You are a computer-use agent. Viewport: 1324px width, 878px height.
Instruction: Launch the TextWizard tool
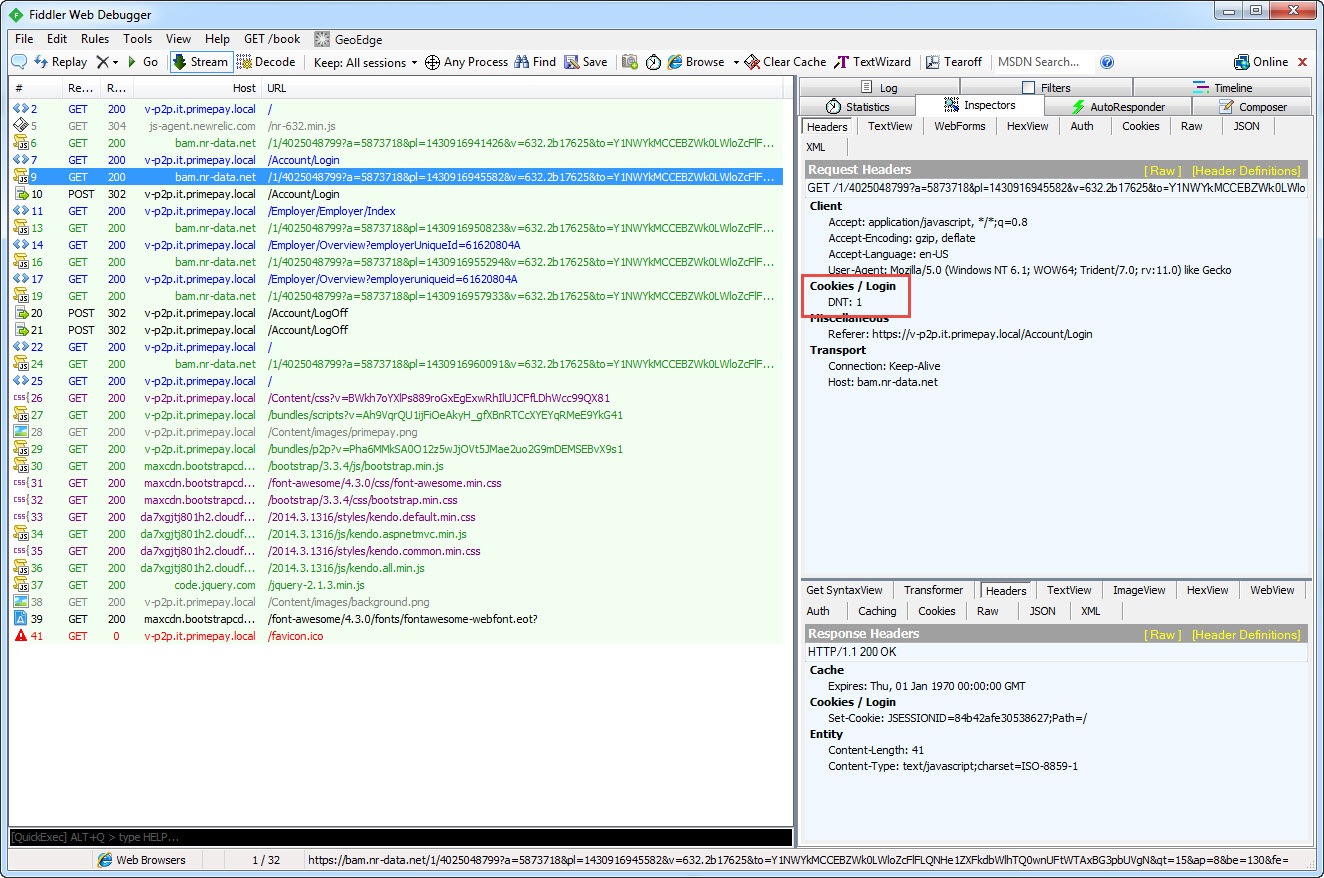click(873, 62)
